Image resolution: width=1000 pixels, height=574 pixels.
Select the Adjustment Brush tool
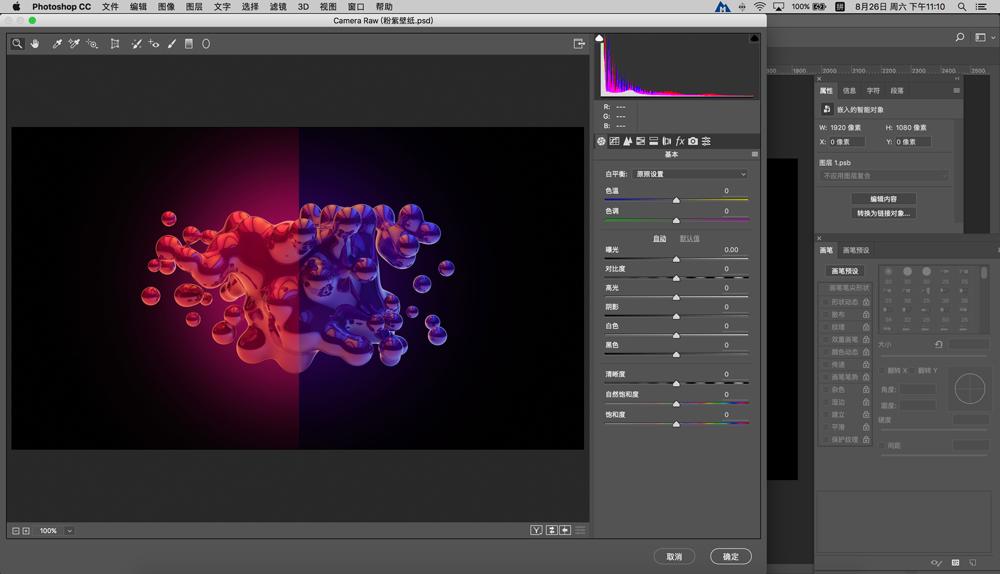(x=172, y=44)
